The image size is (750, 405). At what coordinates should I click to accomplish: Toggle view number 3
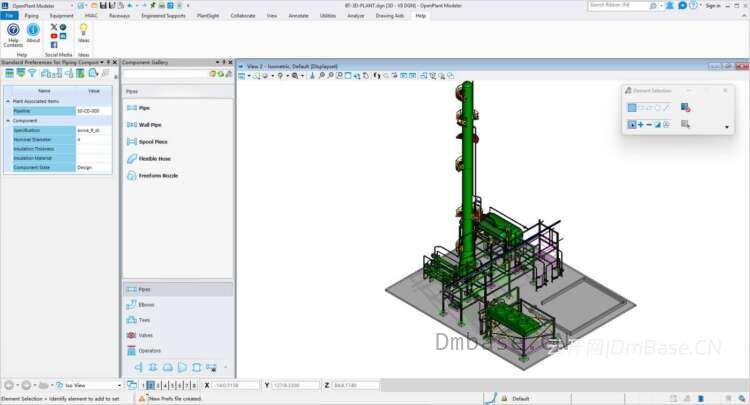pos(158,385)
